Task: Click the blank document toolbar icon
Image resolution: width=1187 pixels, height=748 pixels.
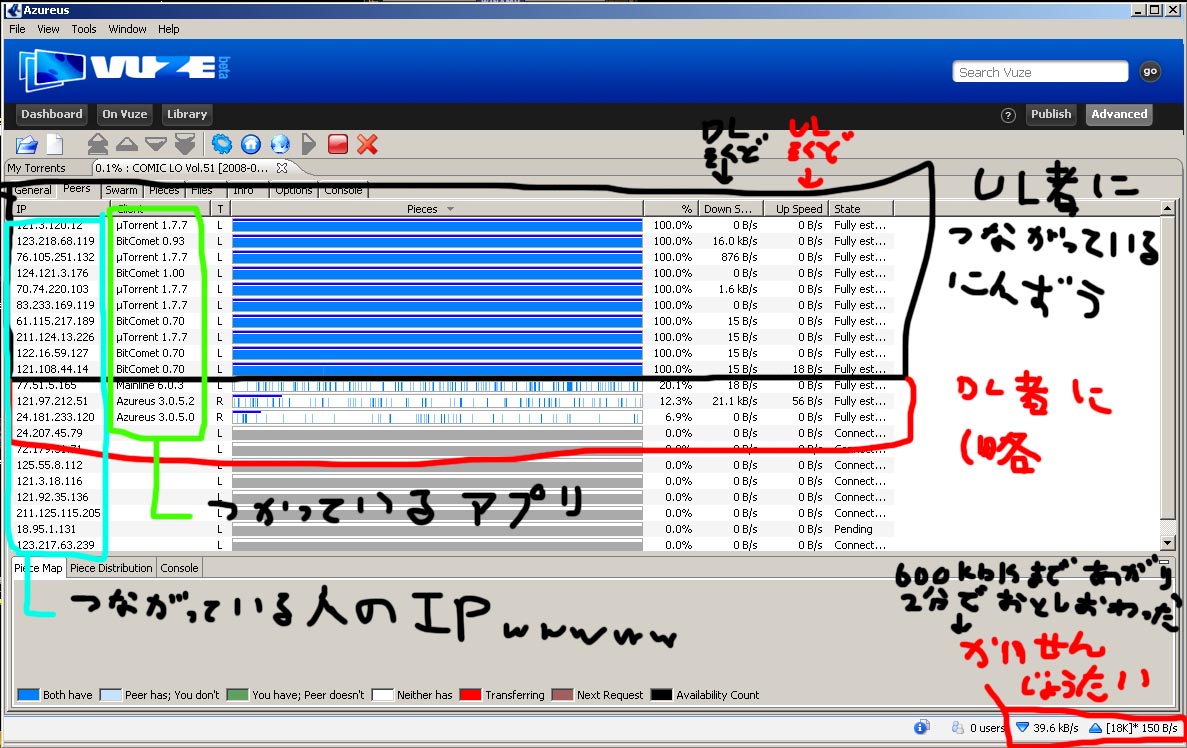Action: tap(55, 144)
